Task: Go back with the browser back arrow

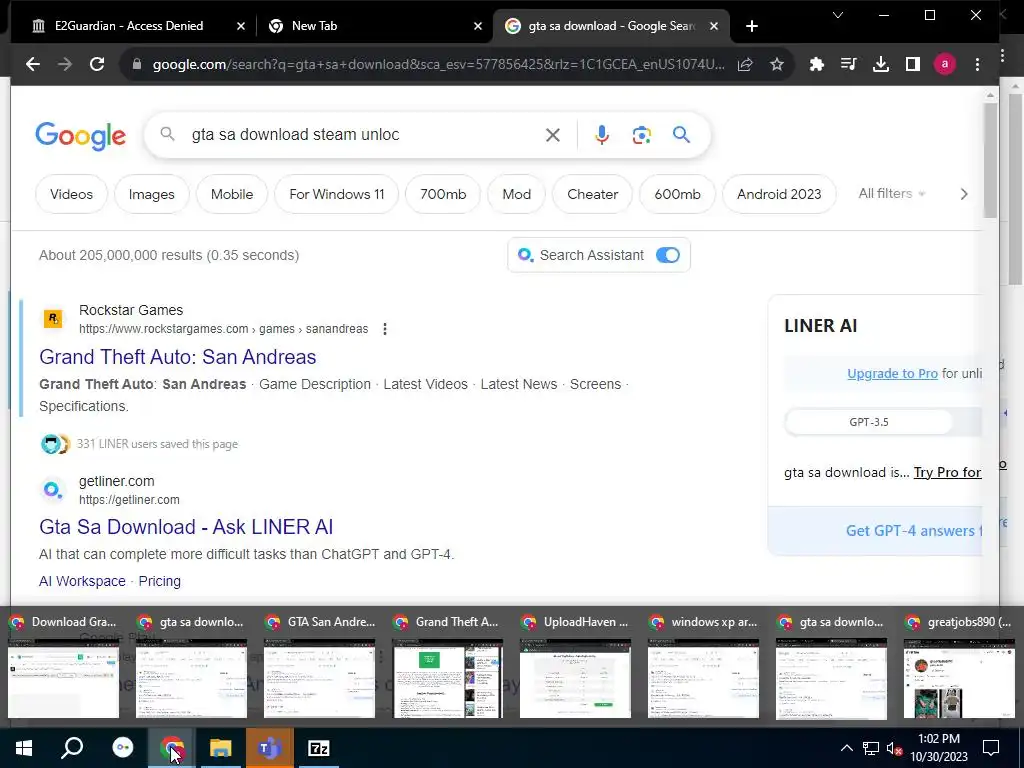Action: [33, 64]
